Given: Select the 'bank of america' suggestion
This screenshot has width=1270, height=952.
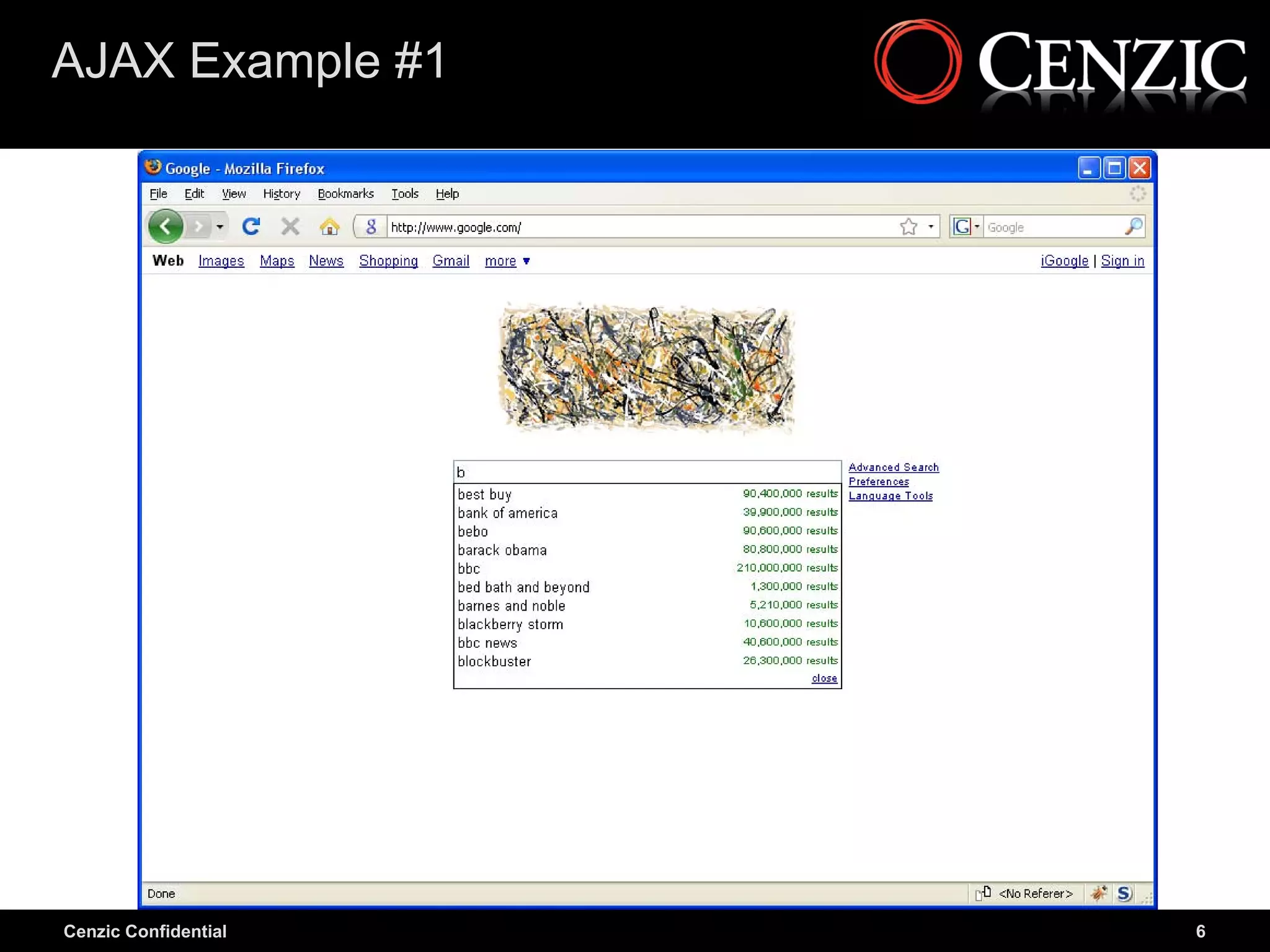Looking at the screenshot, I should click(x=647, y=513).
